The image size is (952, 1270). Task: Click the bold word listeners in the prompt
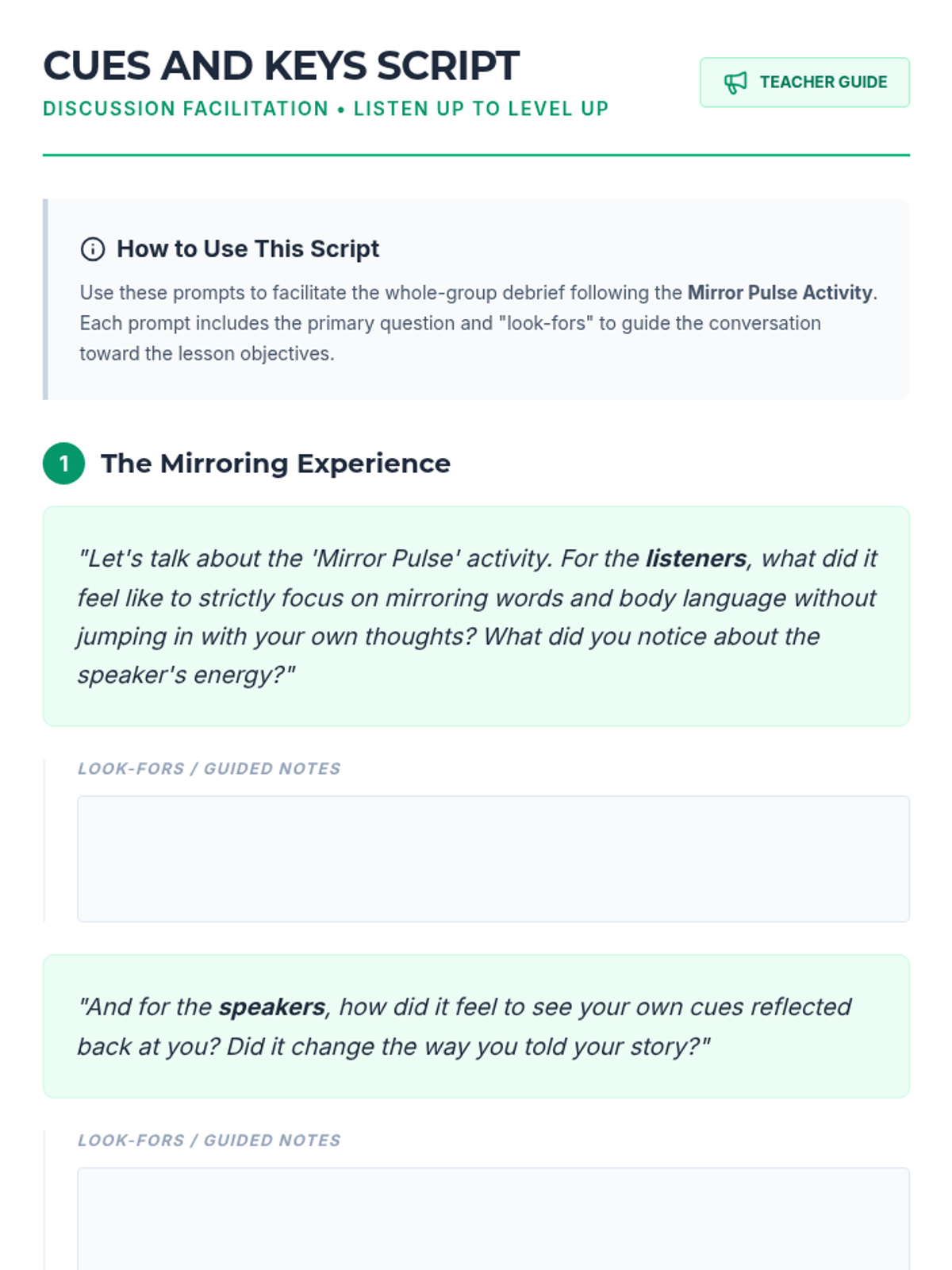pyautogui.click(x=696, y=559)
